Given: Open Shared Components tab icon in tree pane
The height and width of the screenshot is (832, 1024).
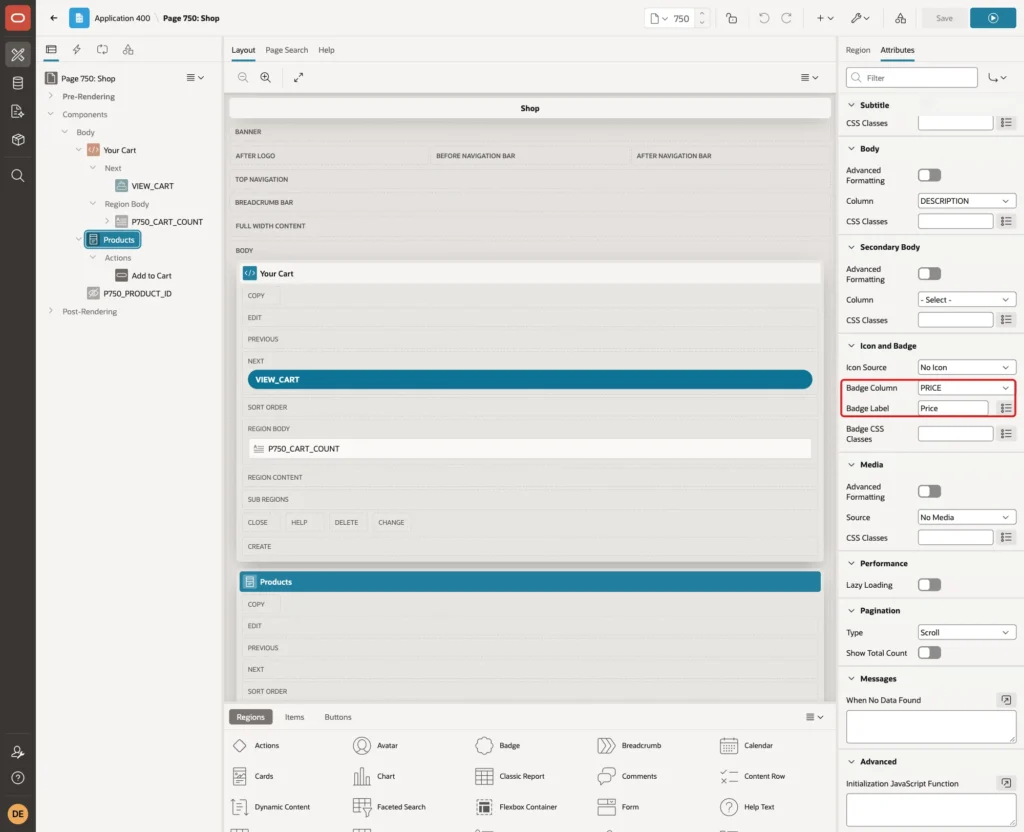Looking at the screenshot, I should pyautogui.click(x=128, y=50).
